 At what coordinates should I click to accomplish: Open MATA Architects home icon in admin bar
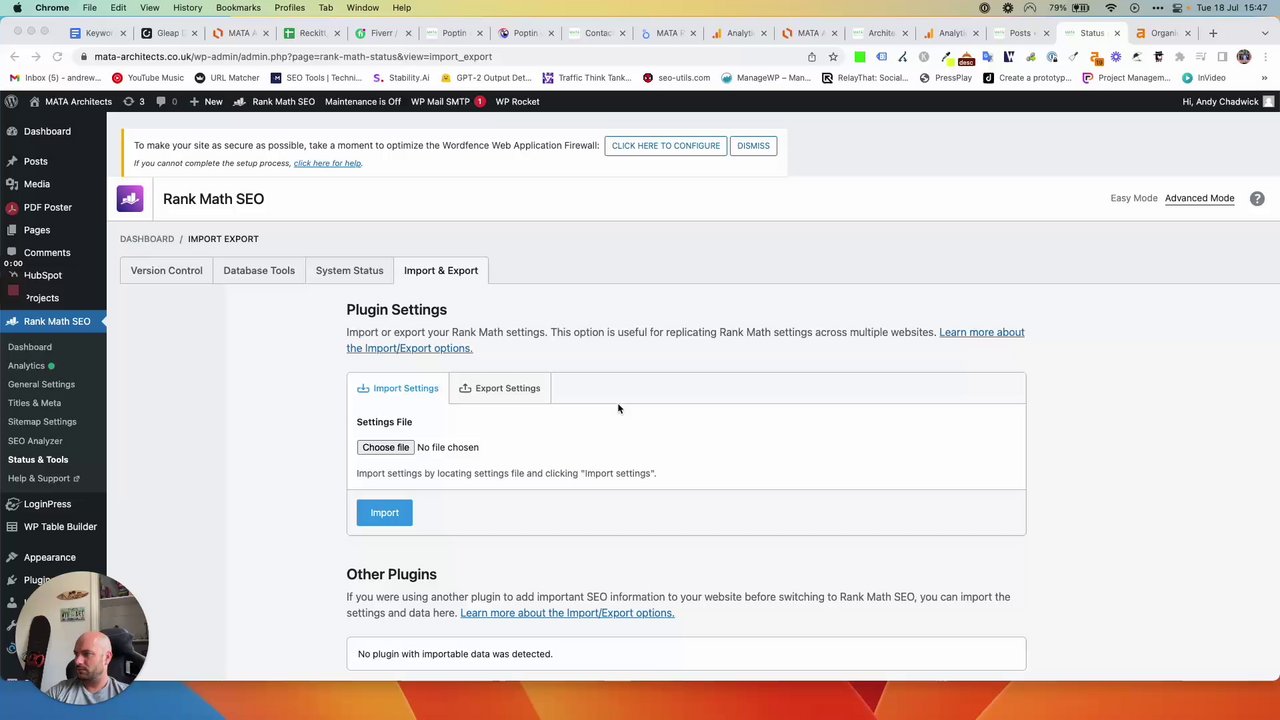pyautogui.click(x=35, y=101)
